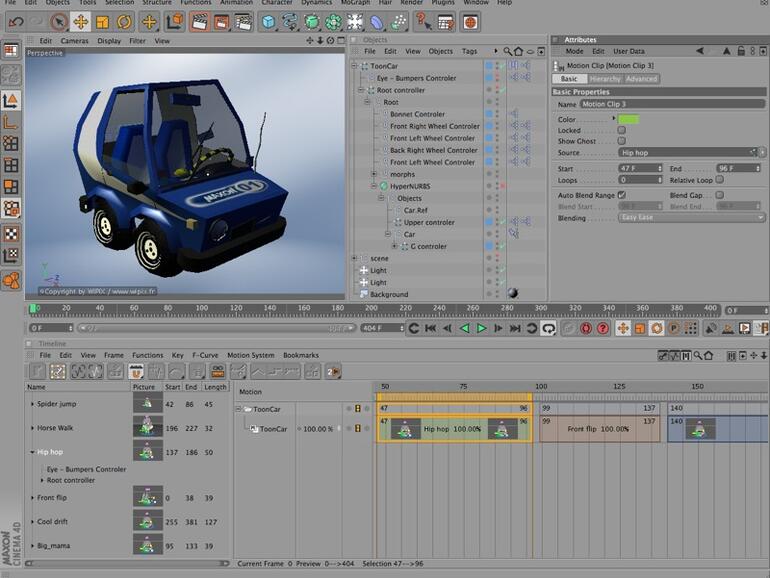Switch to the Advanced attributes tab
Screen dimensions: 770x578
pos(641,79)
